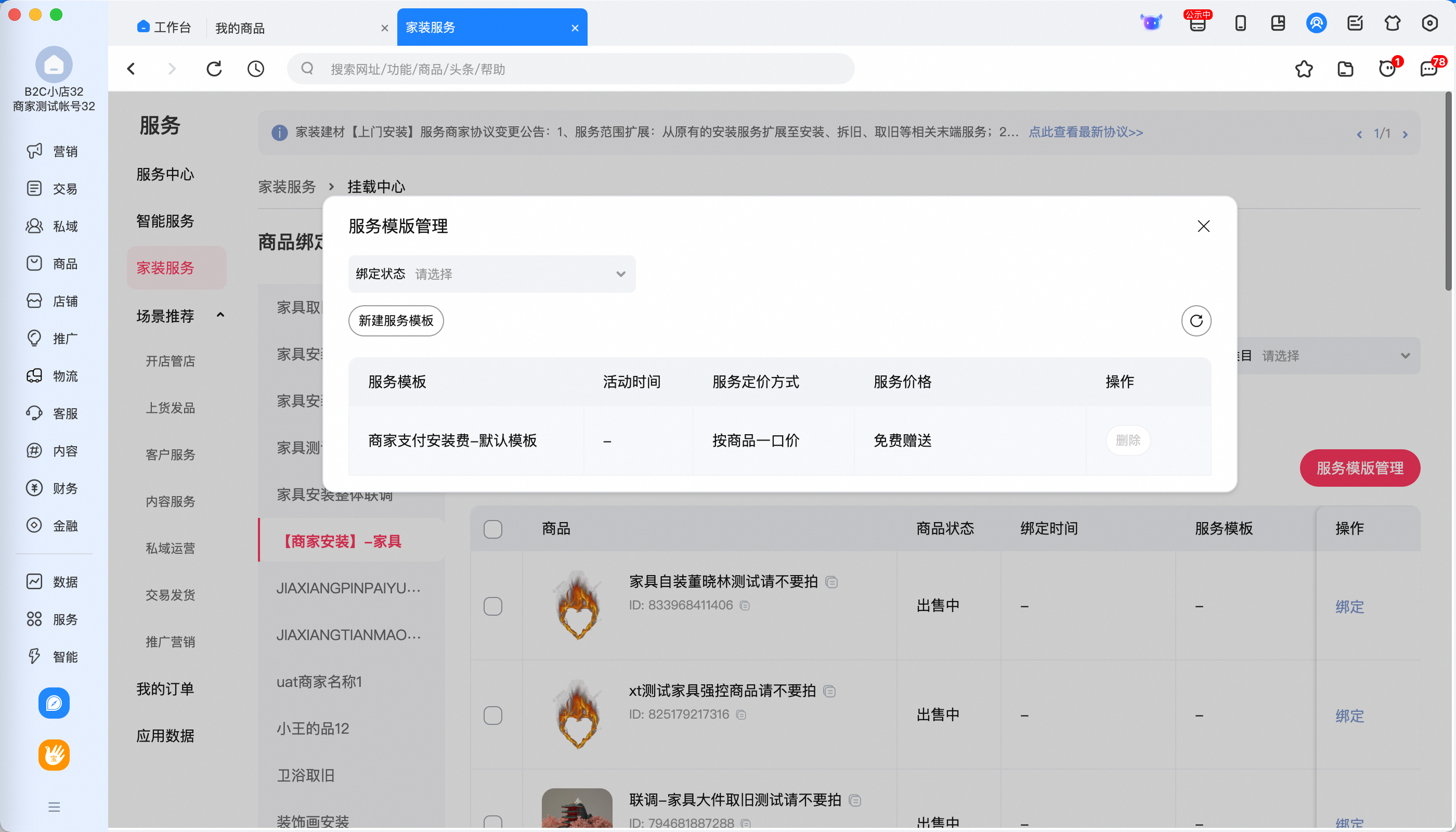Click the browser back arrow
Viewport: 1456px width, 832px height.
[132, 69]
